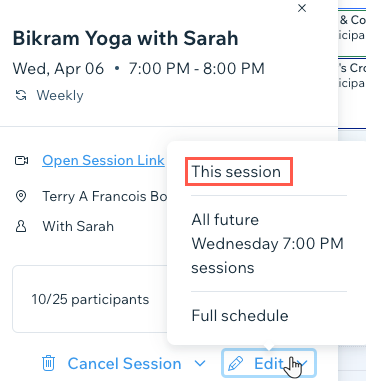Expand the Cancel Session dropdown arrow
Image resolution: width=366 pixels, height=381 pixels.
[x=200, y=363]
